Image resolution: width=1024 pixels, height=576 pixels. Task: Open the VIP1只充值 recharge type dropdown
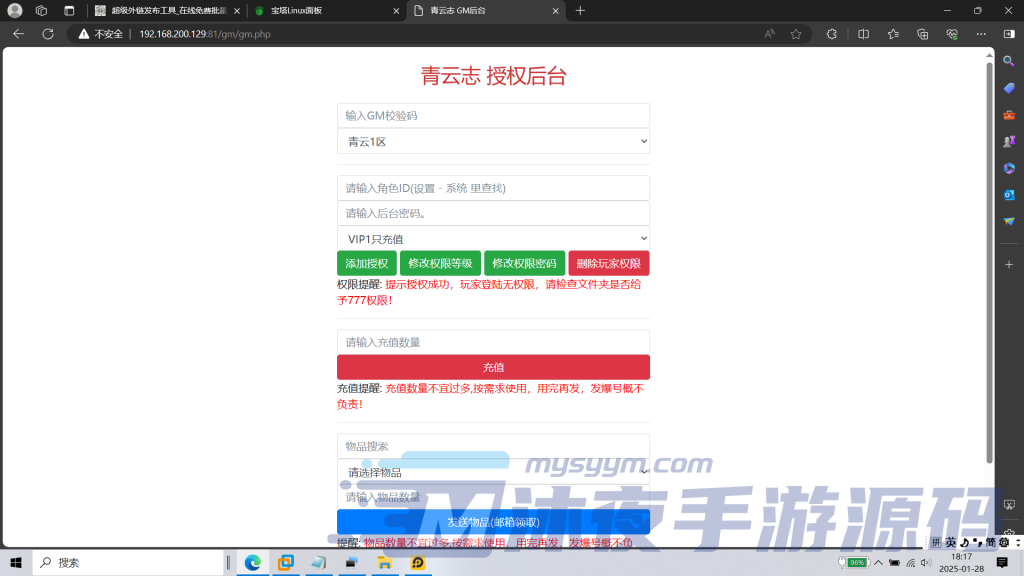click(493, 237)
